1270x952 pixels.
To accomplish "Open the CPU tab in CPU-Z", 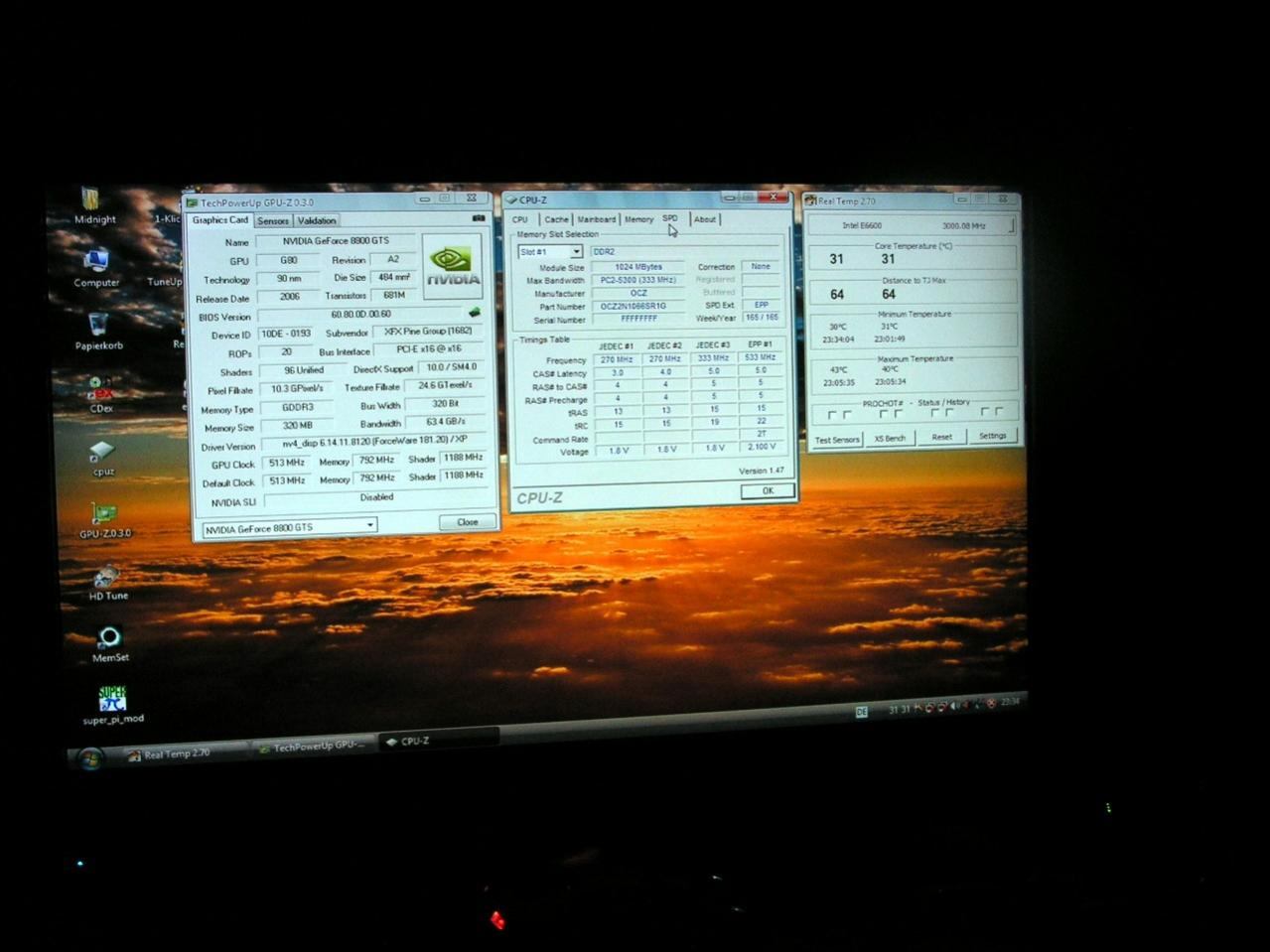I will click(520, 219).
